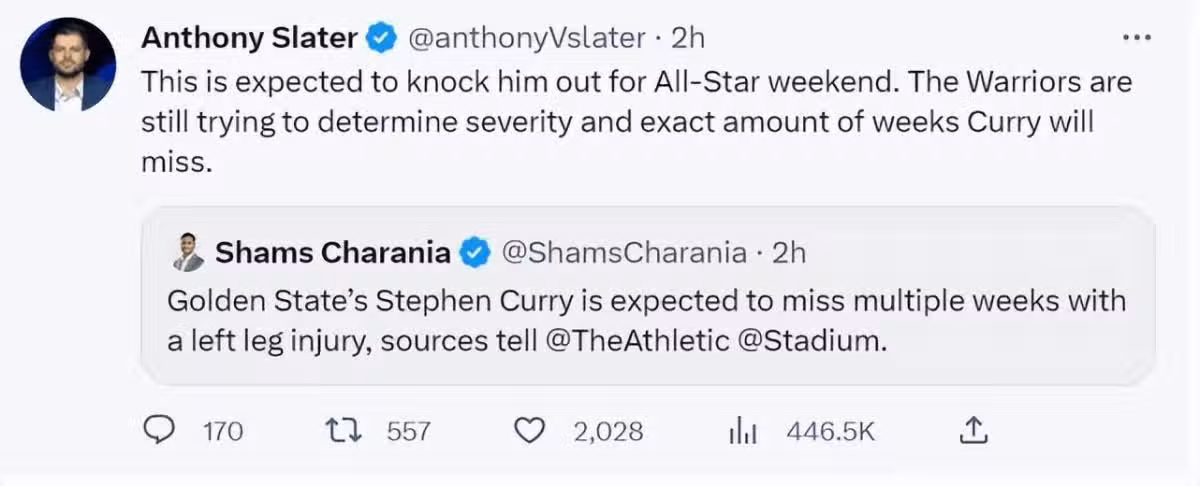
Task: Click the 557 retweet count
Action: point(408,431)
